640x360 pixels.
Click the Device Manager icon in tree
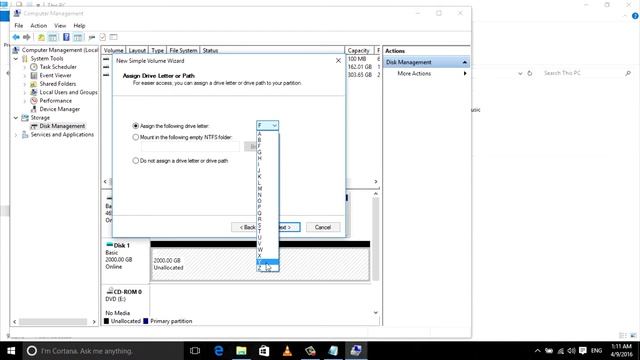[34, 109]
